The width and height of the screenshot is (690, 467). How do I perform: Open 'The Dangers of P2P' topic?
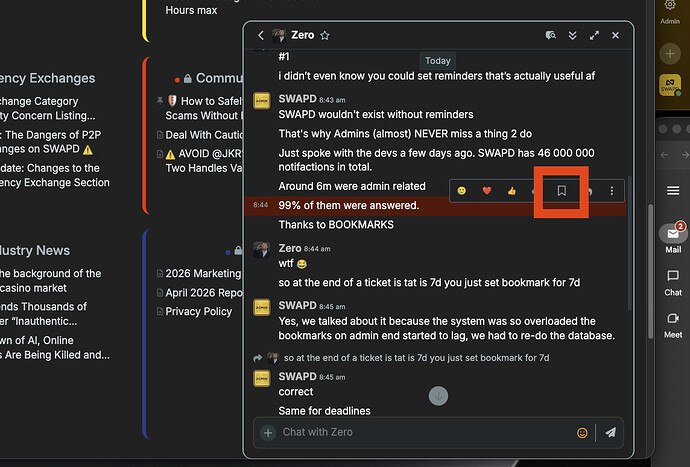point(51,142)
